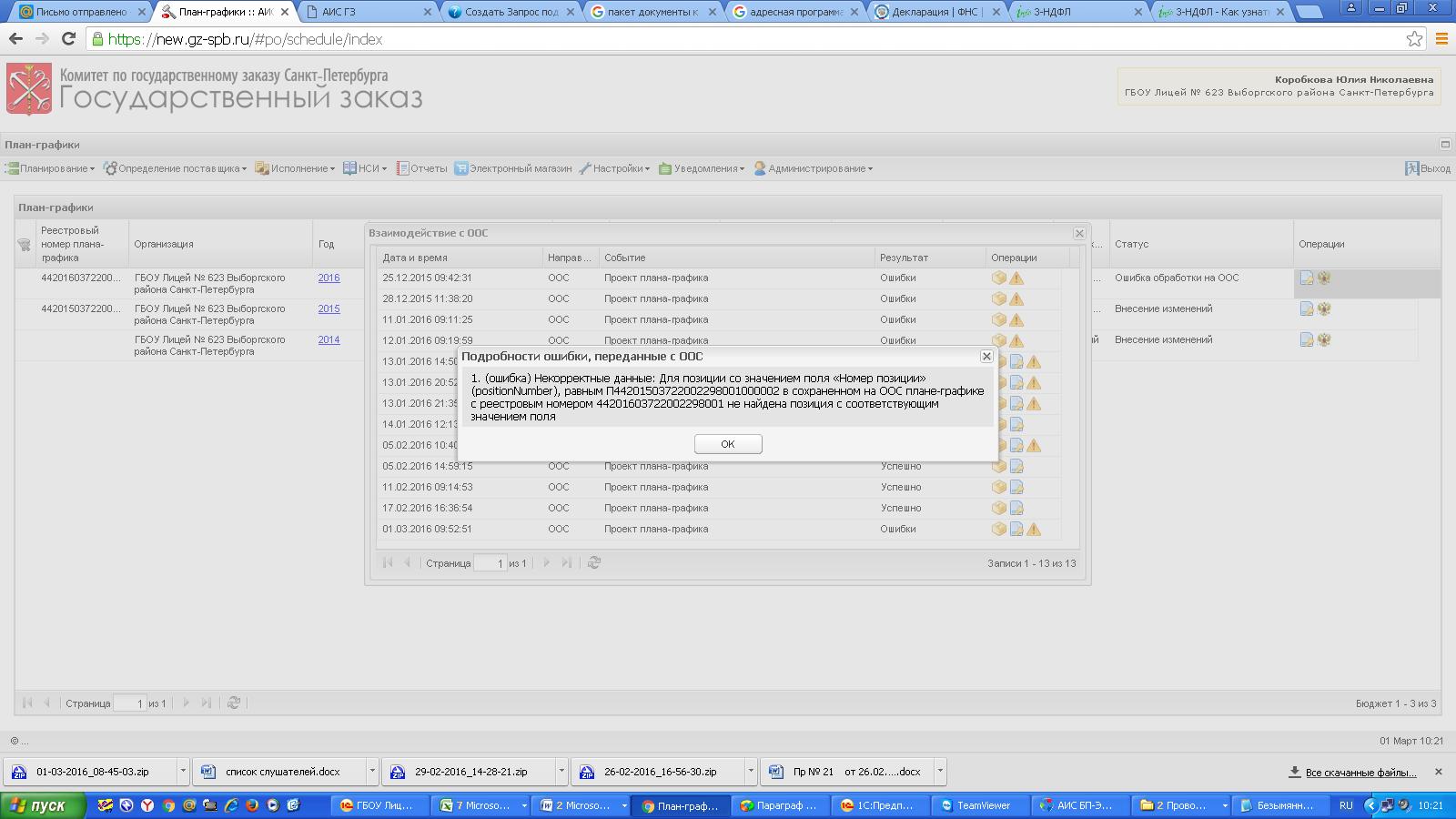Show warning for 12.01.2016 09:19:59 row

point(1016,340)
